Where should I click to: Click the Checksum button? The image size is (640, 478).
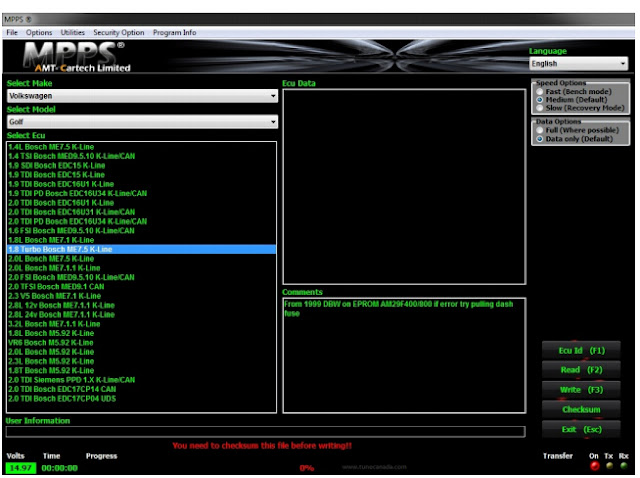point(581,409)
